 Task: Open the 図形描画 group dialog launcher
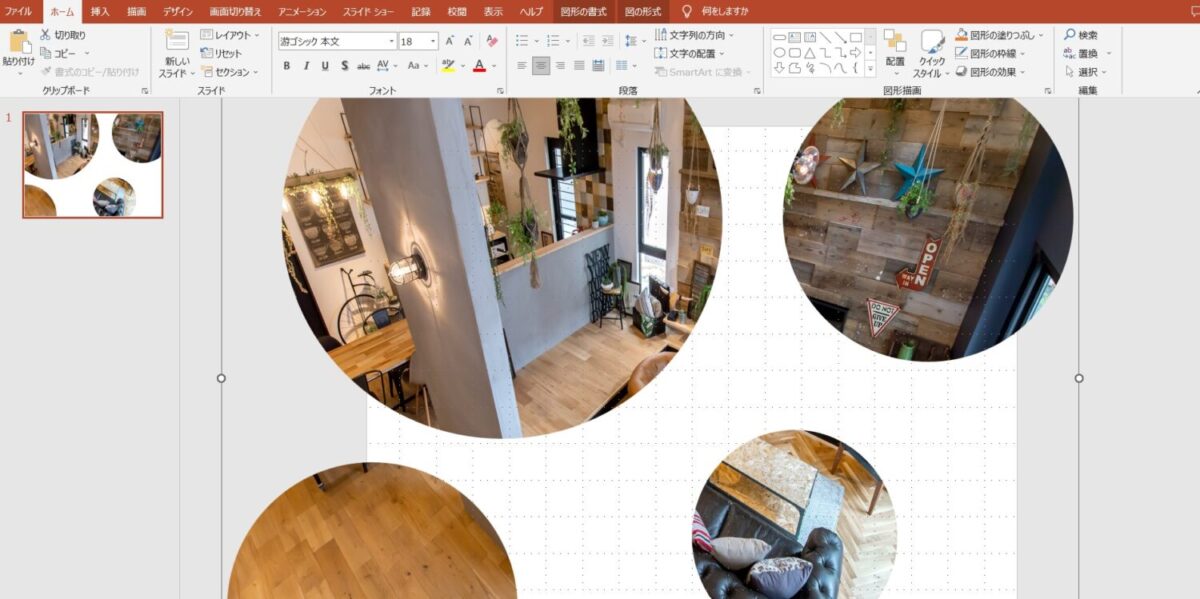[x=1046, y=91]
